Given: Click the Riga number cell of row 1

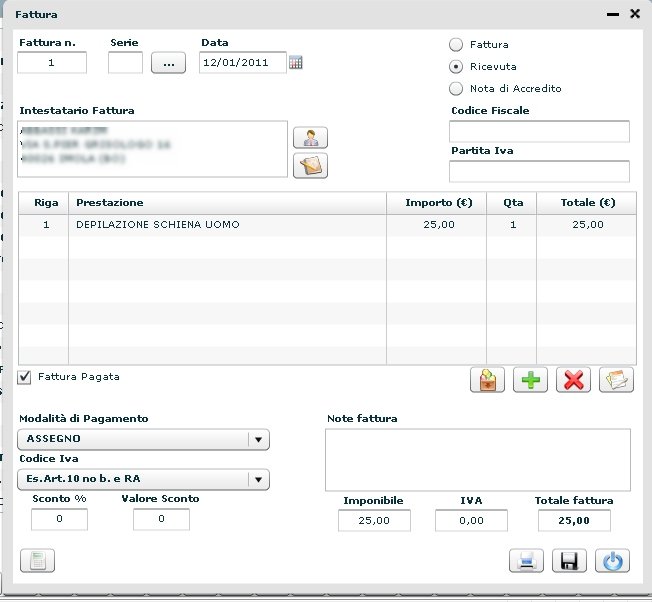Looking at the screenshot, I should pyautogui.click(x=44, y=225).
